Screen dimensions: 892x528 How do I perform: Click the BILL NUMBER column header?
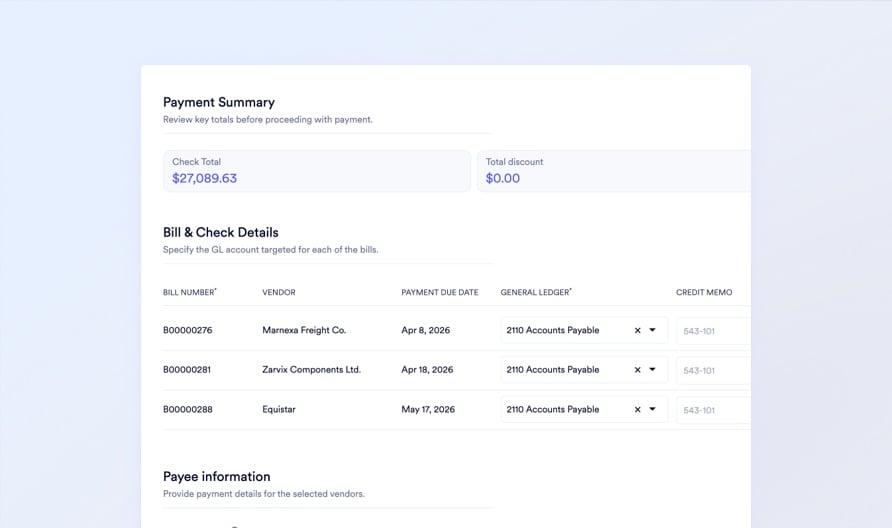pos(189,292)
